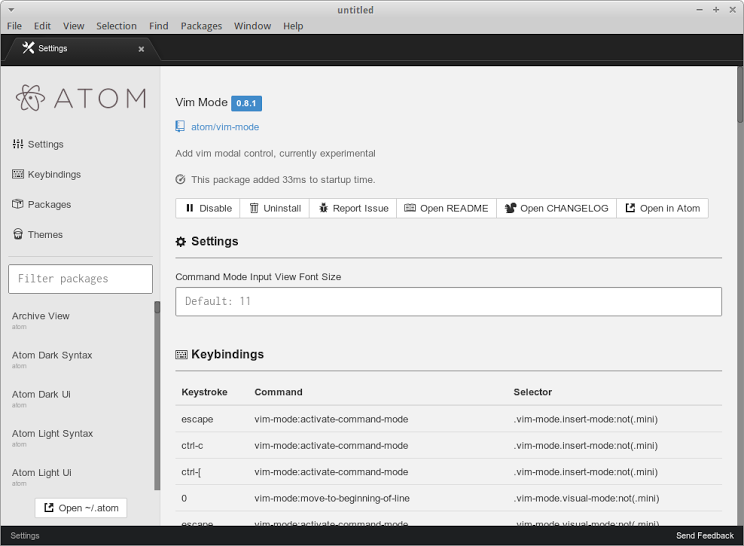This screenshot has width=744, height=546.
Task: Close the Settings tab
Action: coord(141,49)
